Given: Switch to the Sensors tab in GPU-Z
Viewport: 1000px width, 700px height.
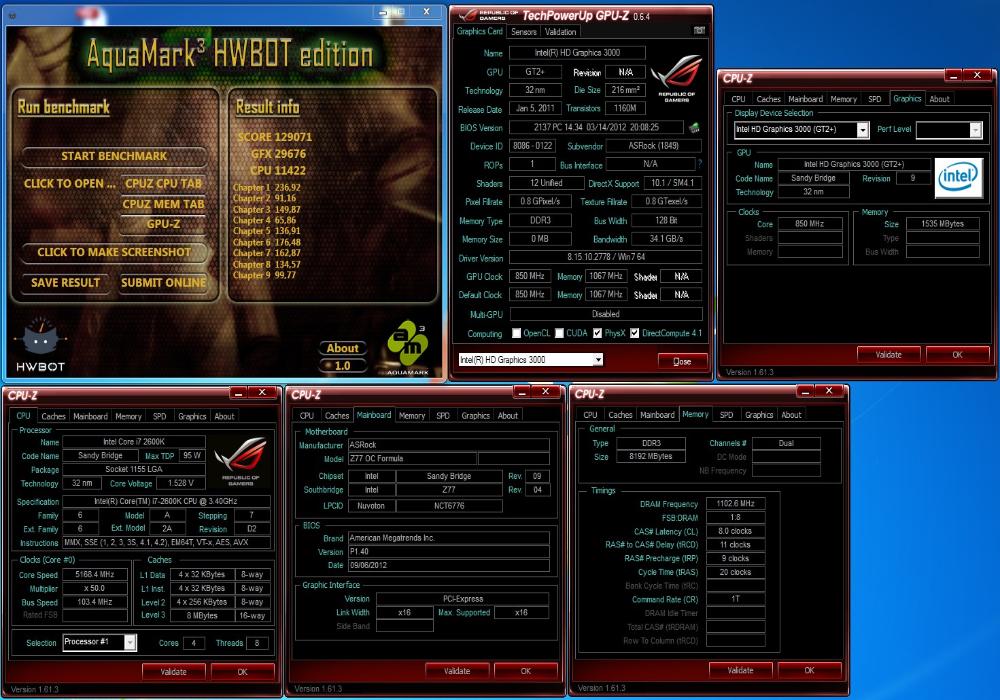Looking at the screenshot, I should (x=524, y=32).
